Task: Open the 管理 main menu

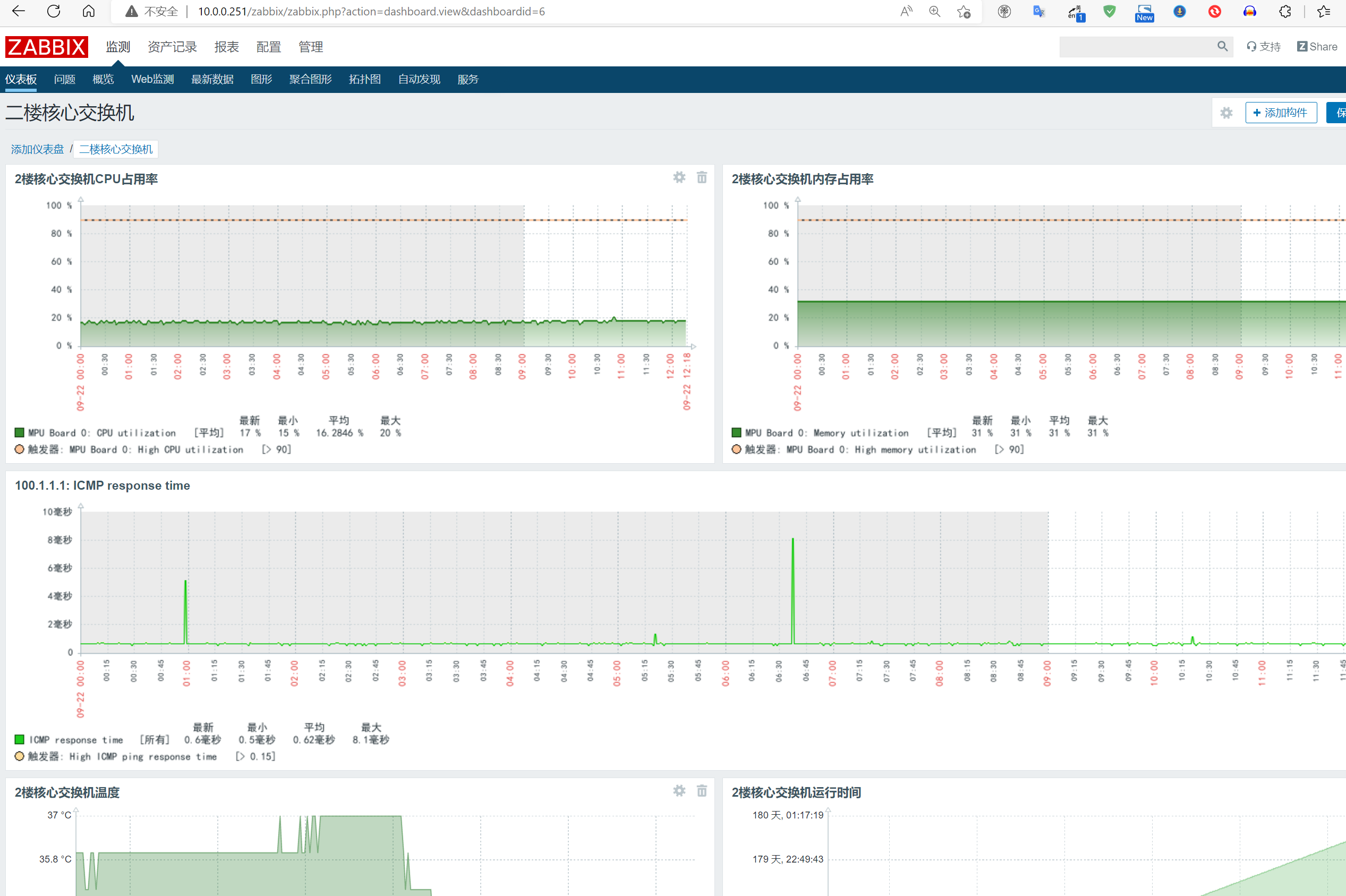Action: click(x=311, y=47)
